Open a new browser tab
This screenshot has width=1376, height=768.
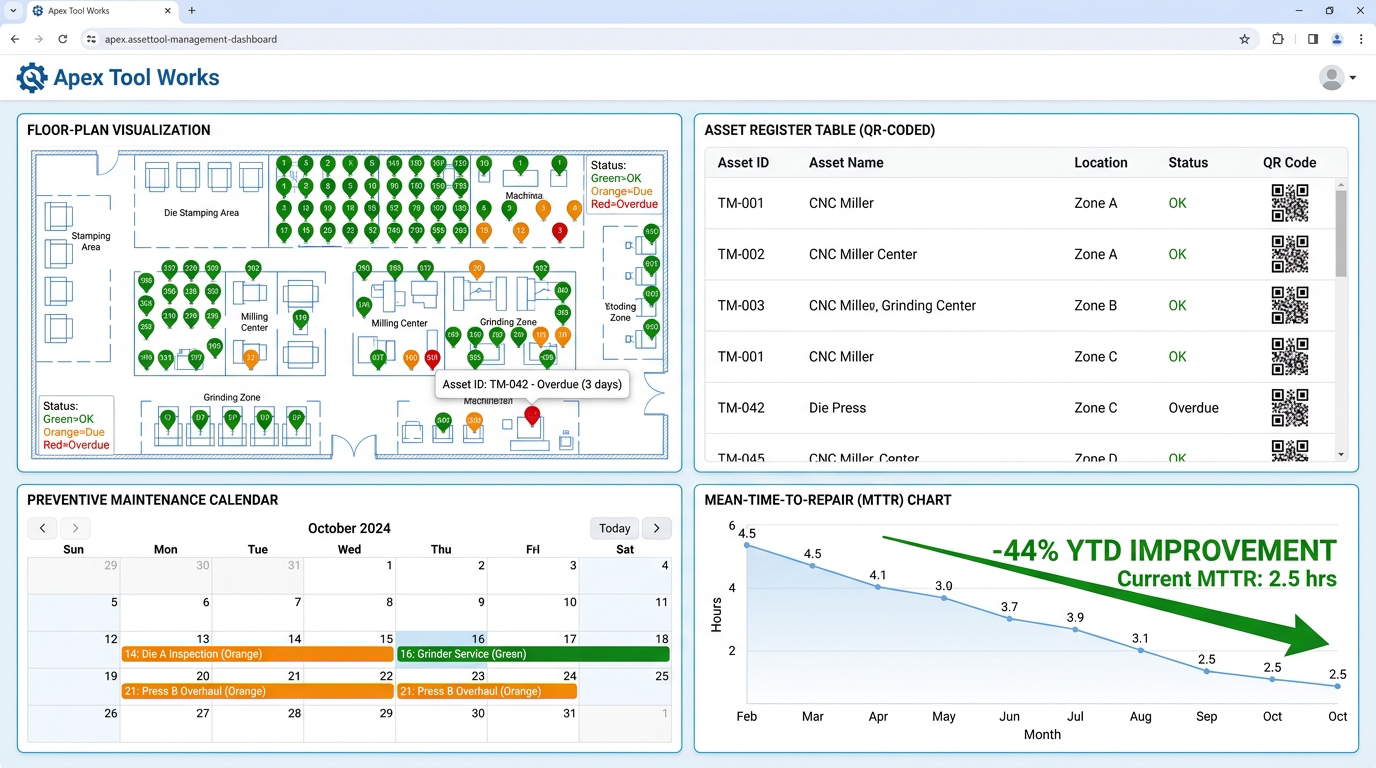point(192,11)
